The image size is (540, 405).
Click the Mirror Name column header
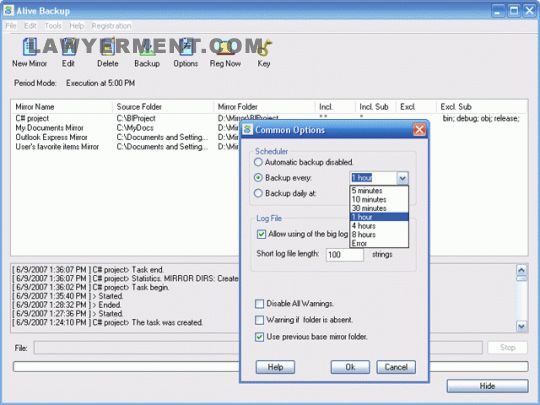[x=62, y=107]
